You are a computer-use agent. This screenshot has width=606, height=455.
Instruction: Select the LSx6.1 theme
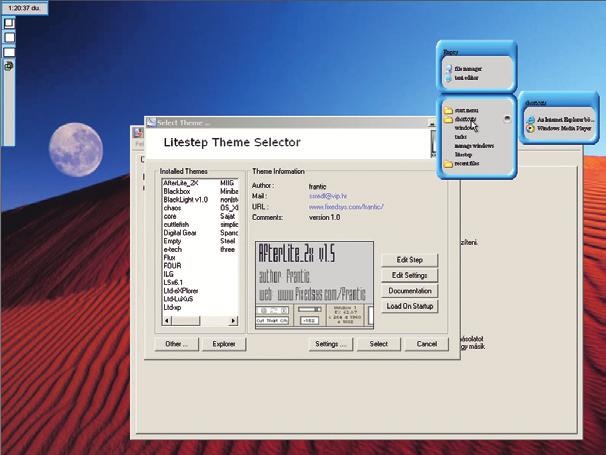click(x=173, y=283)
